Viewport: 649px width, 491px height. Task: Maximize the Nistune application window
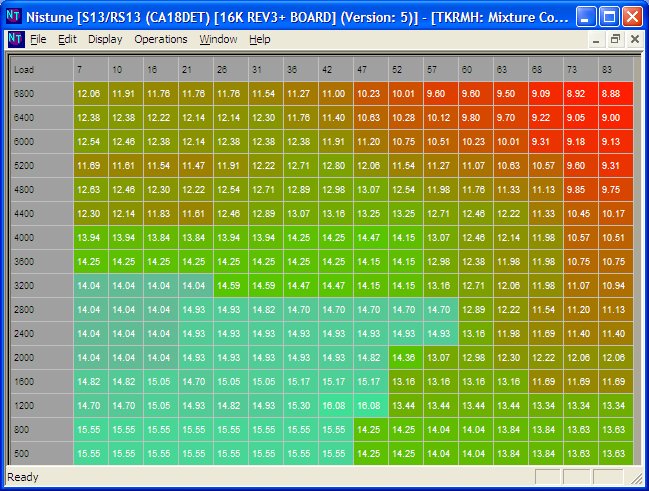point(609,17)
